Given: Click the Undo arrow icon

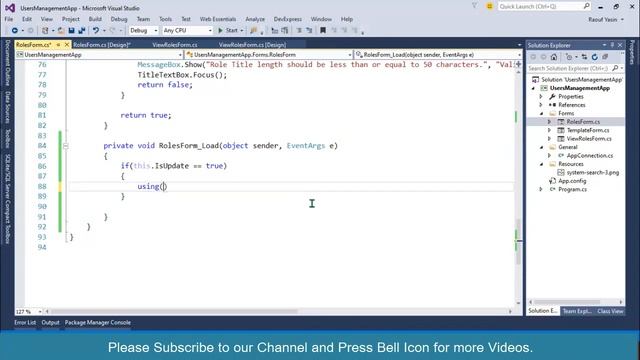Looking at the screenshot, I should (96, 31).
